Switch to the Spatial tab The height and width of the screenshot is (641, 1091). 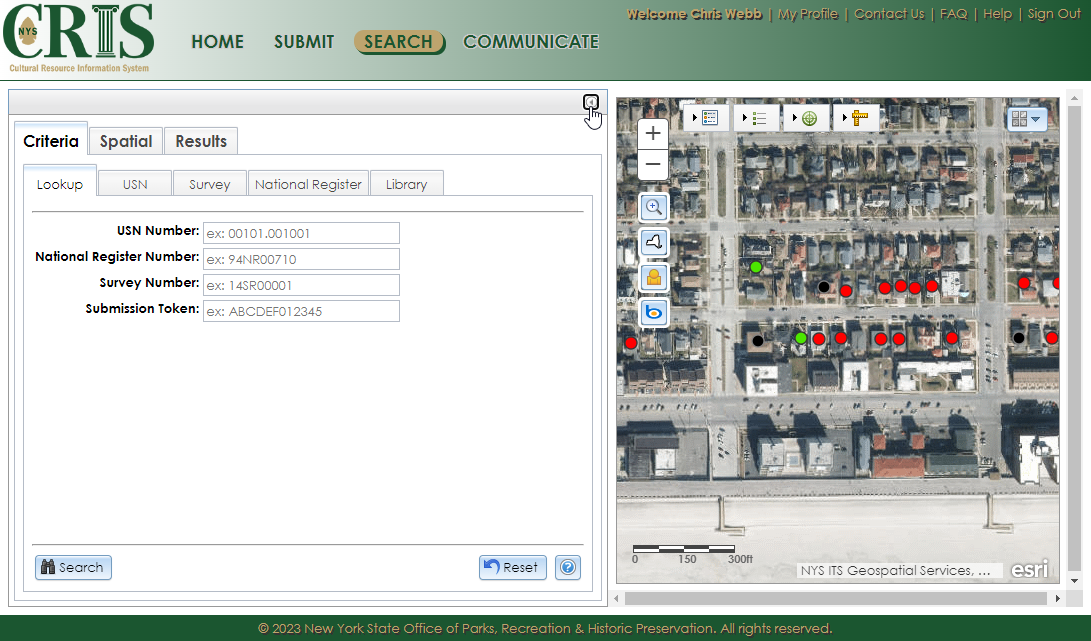coord(125,141)
